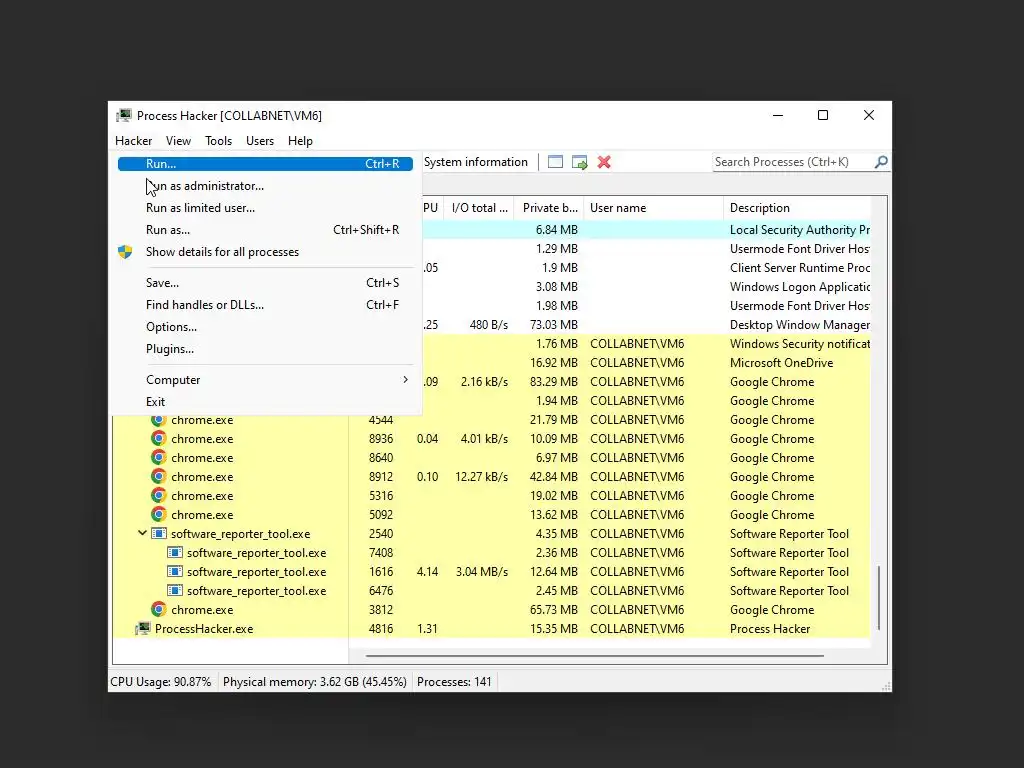Choose Exit from Hacker menu
The width and height of the screenshot is (1024, 768).
pyautogui.click(x=265, y=402)
